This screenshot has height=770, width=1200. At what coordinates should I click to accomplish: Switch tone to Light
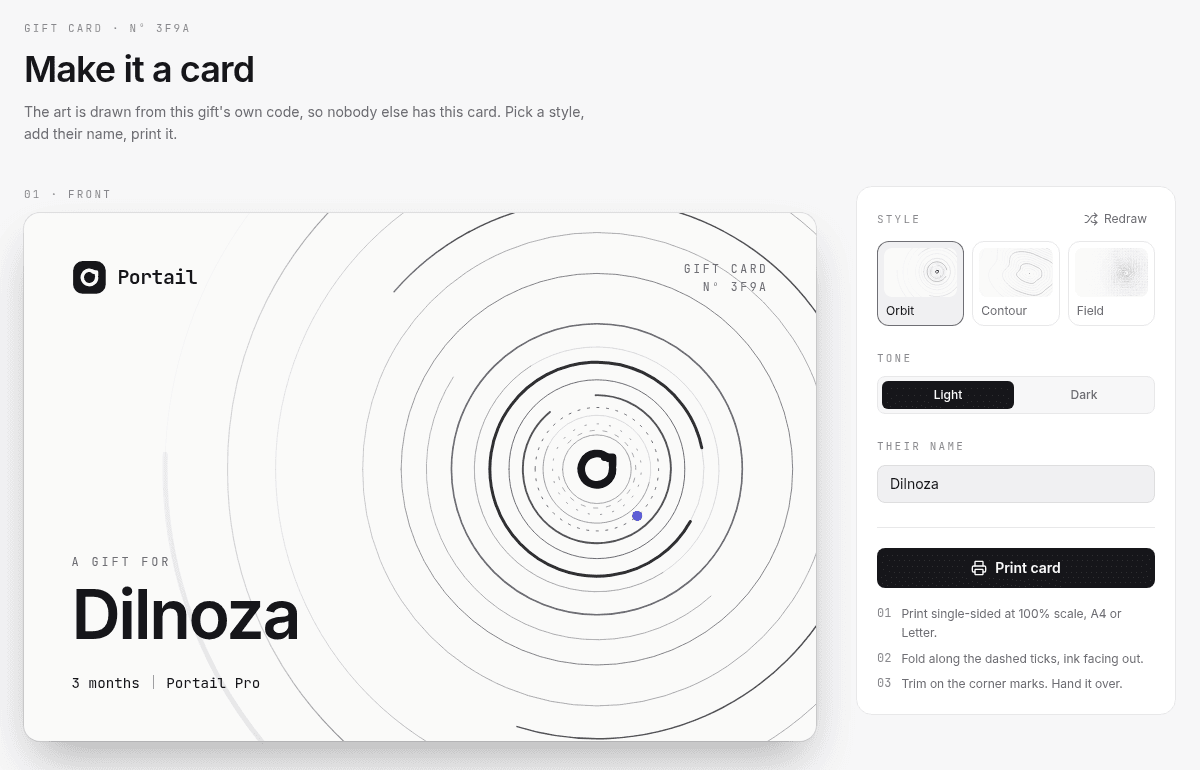948,395
